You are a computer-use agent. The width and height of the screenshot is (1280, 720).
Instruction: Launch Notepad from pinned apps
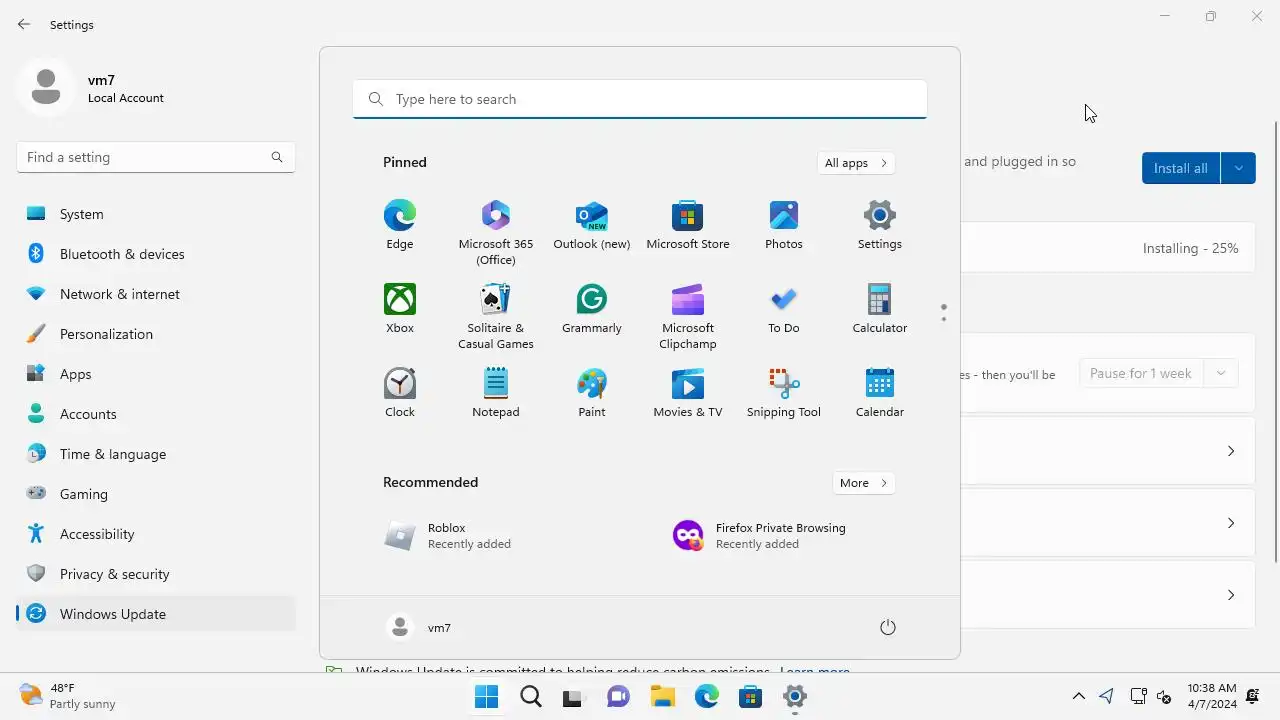[496, 394]
